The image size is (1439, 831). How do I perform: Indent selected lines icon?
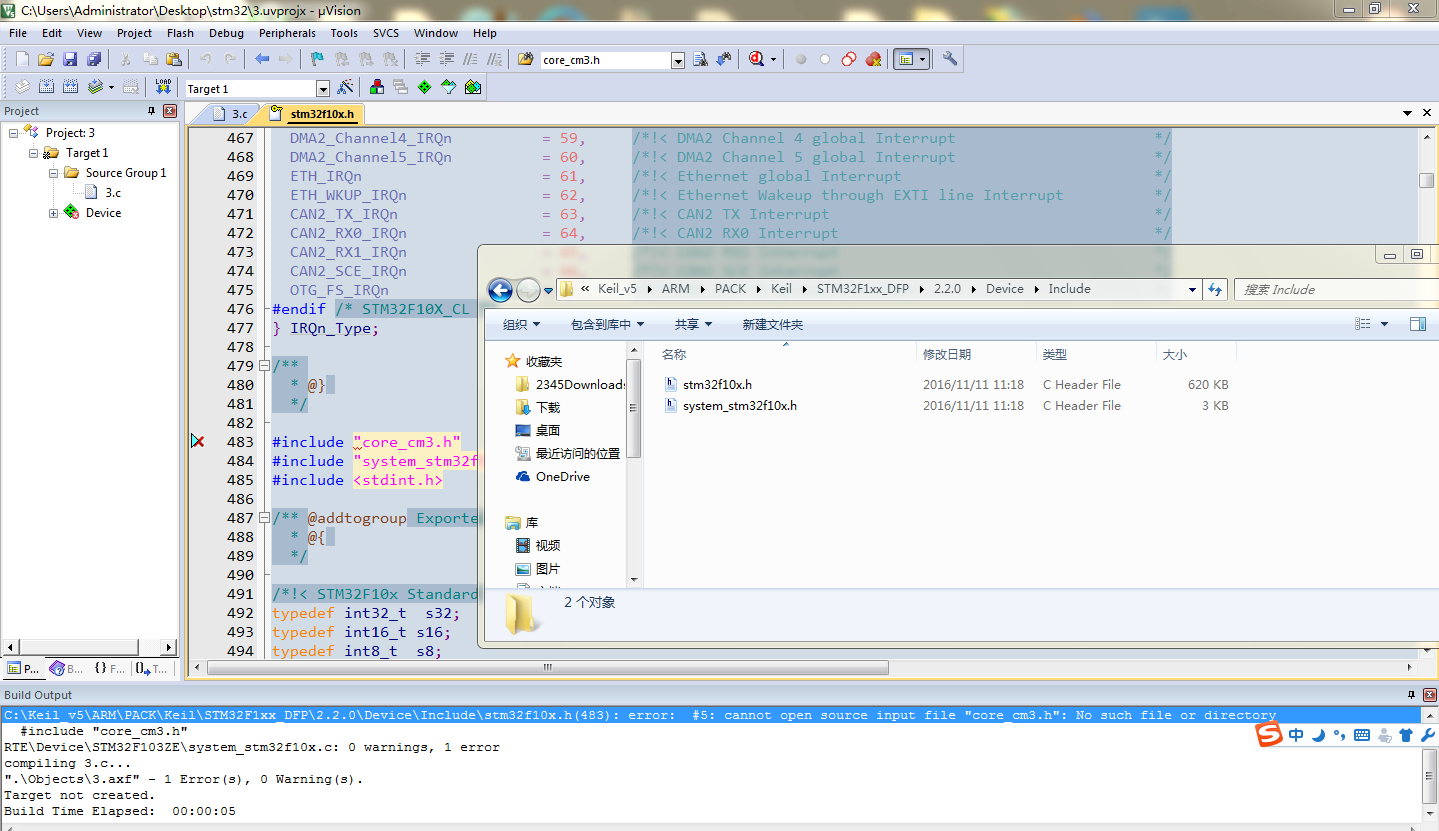(423, 59)
